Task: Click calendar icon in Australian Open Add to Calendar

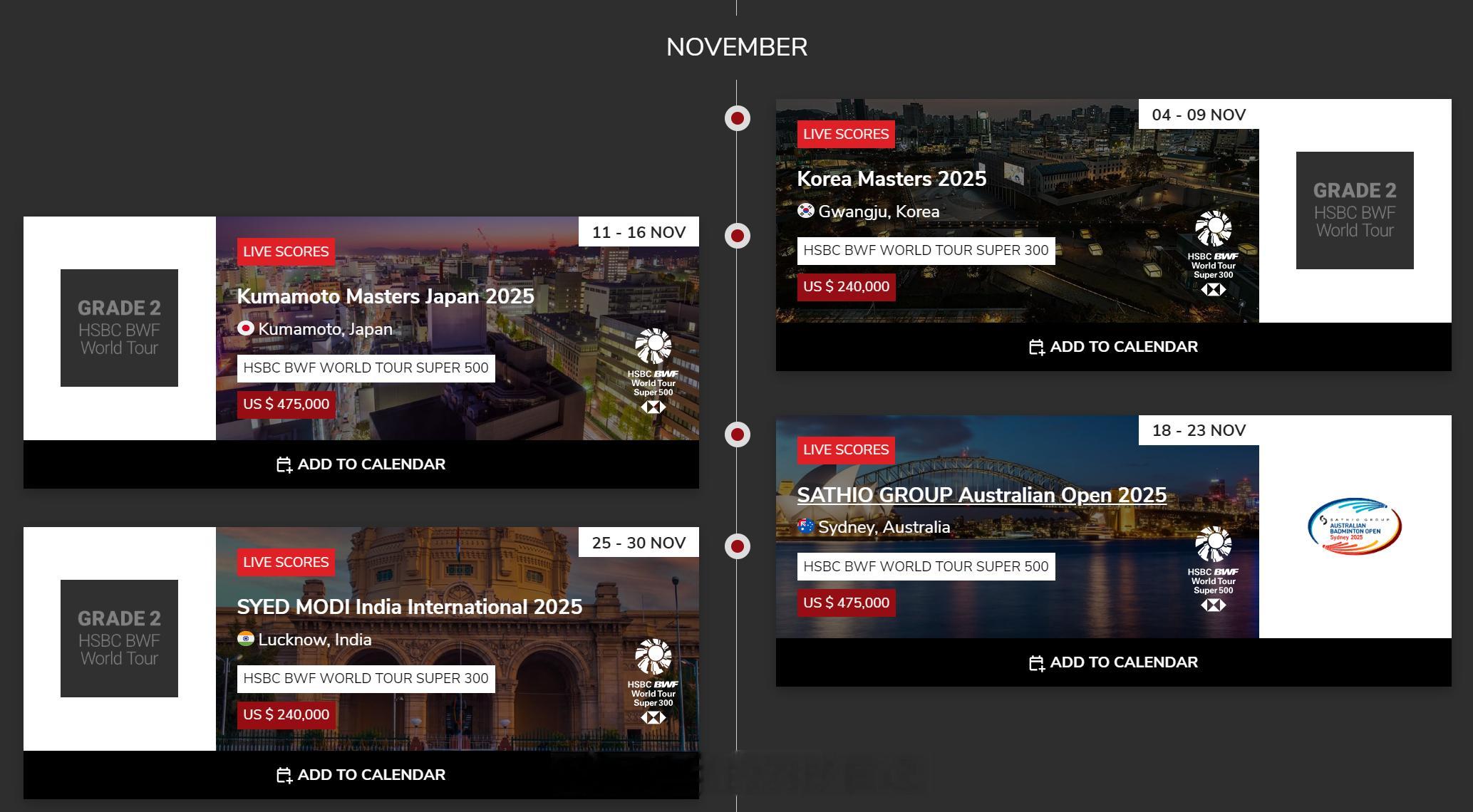Action: pos(1037,663)
